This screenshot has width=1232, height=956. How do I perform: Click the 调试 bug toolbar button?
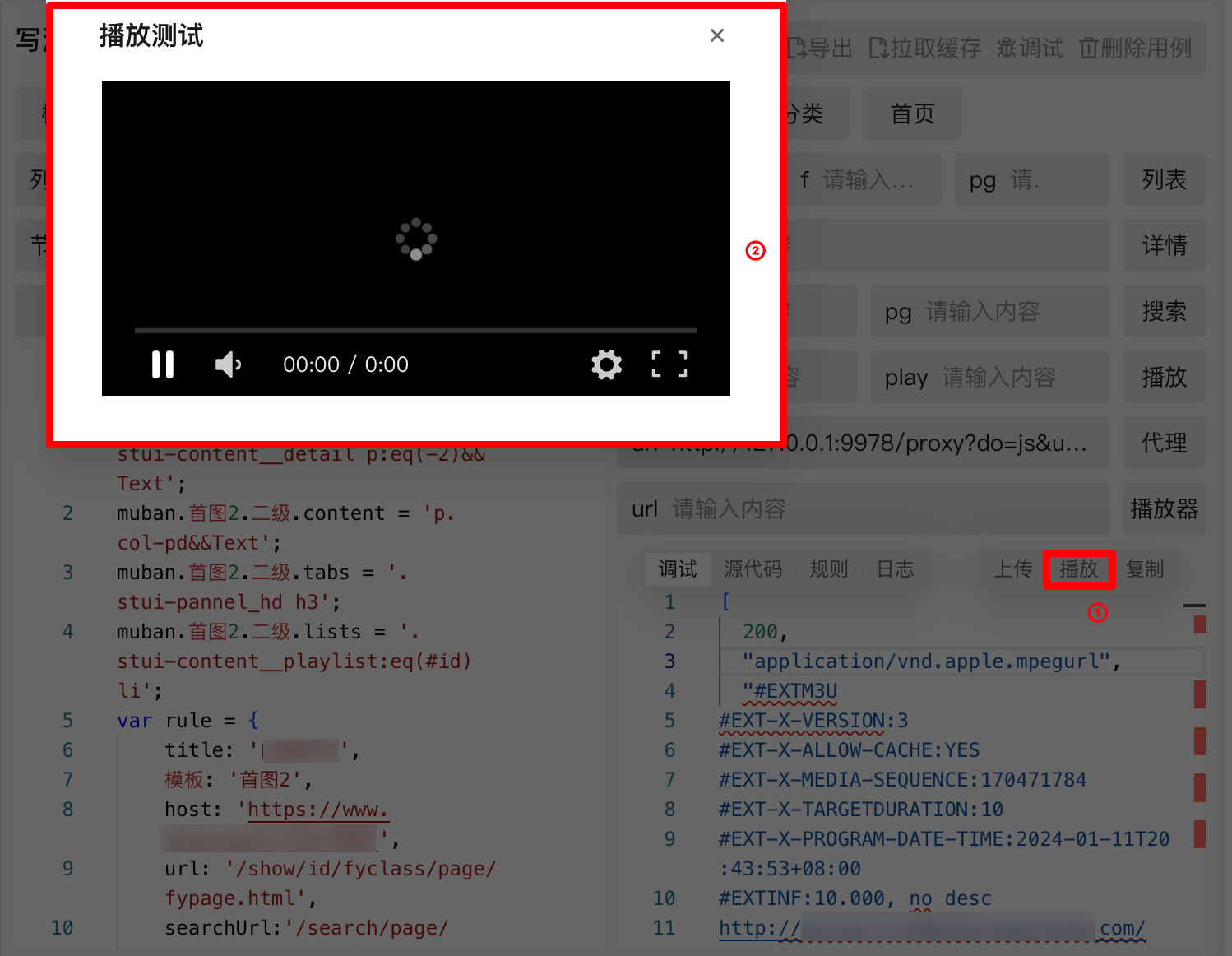[1031, 48]
